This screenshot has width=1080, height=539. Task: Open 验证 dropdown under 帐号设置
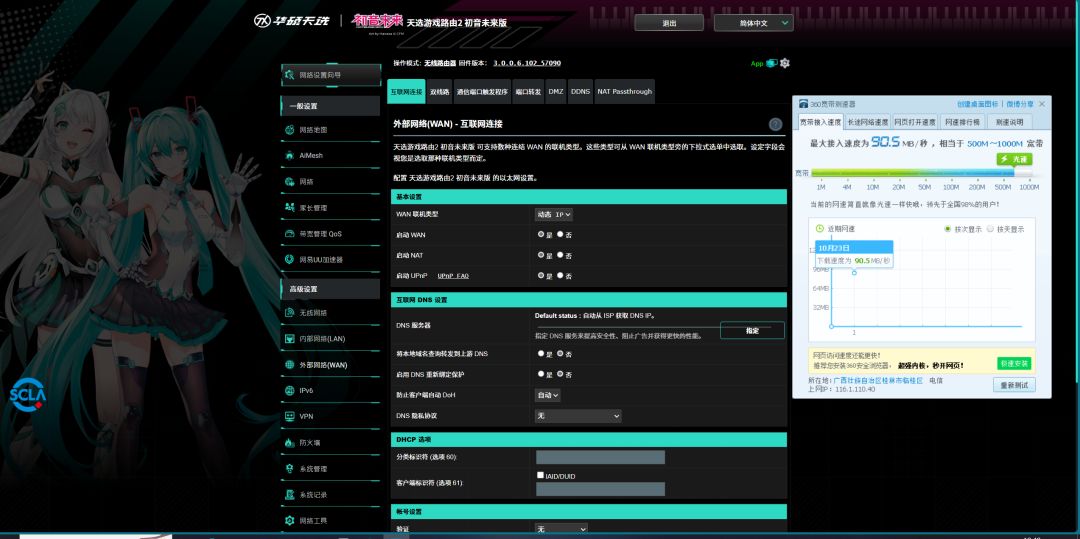pyautogui.click(x=561, y=529)
